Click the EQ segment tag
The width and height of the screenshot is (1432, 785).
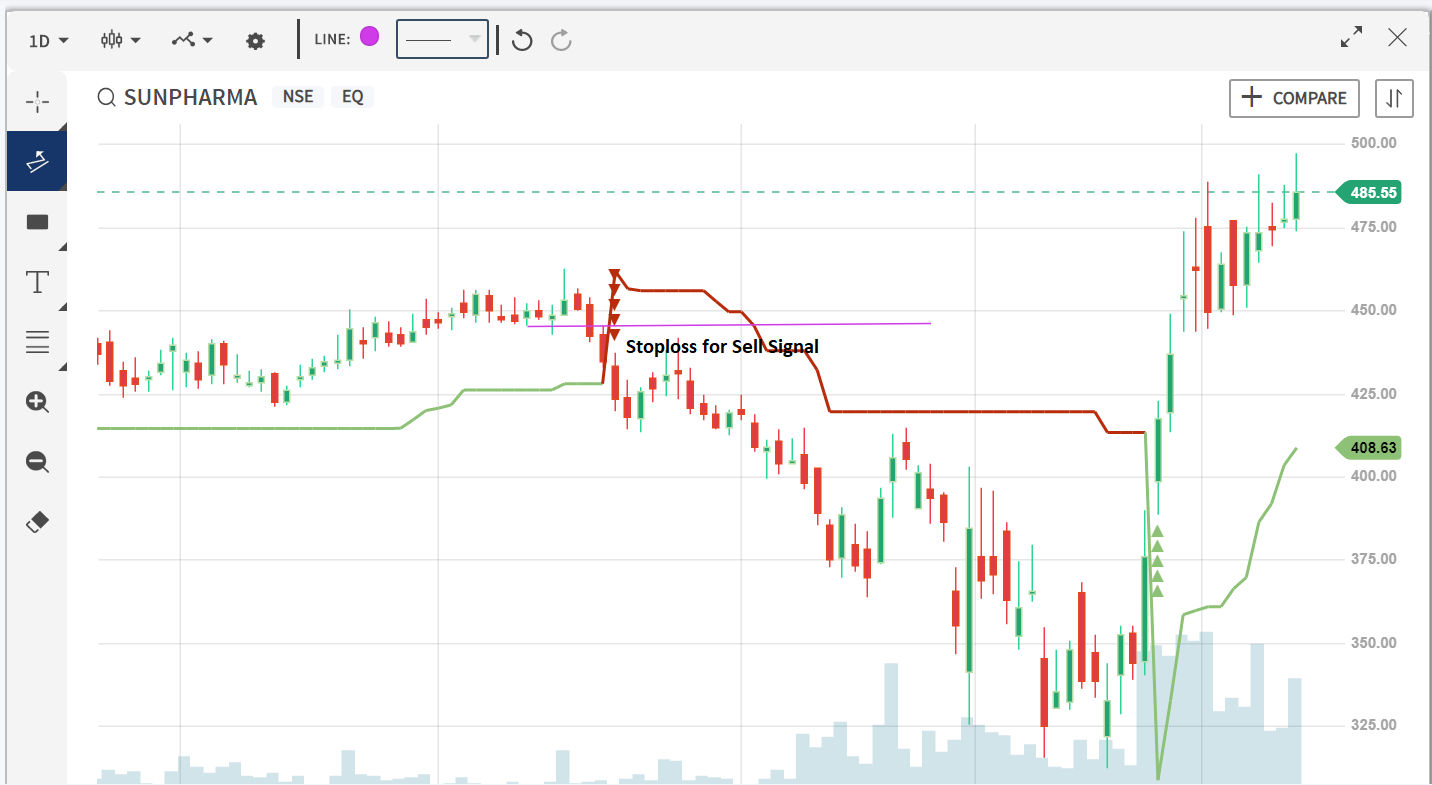point(353,97)
